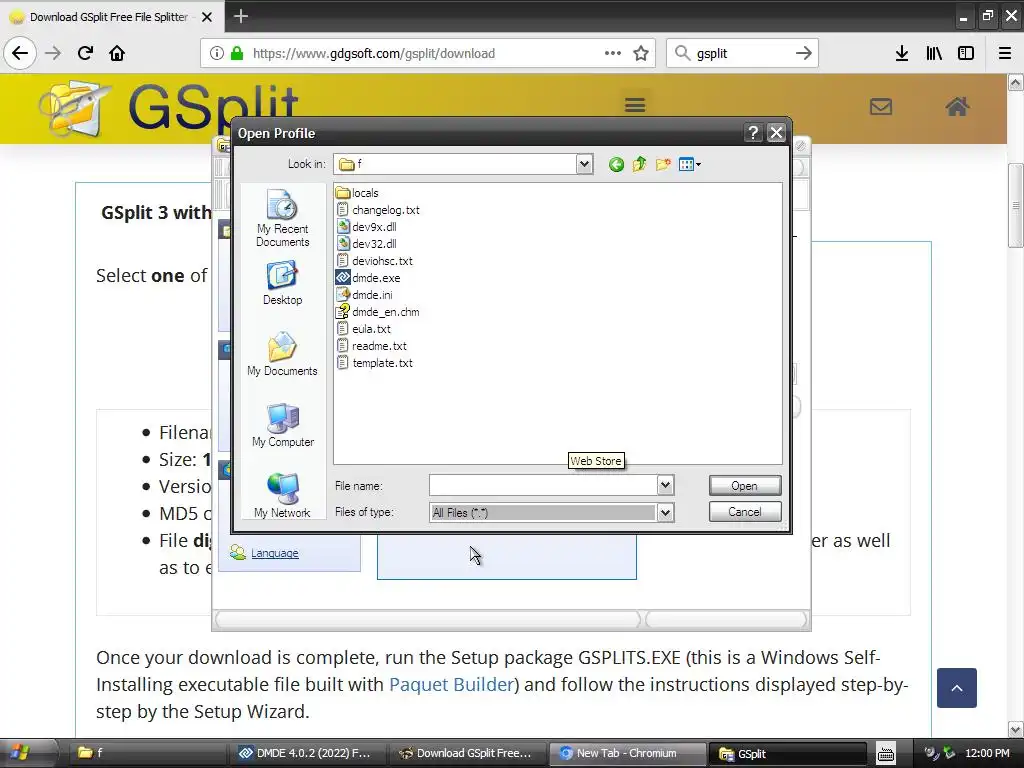1024x768 pixels.
Task: Select readme.txt file
Action: 372,345
